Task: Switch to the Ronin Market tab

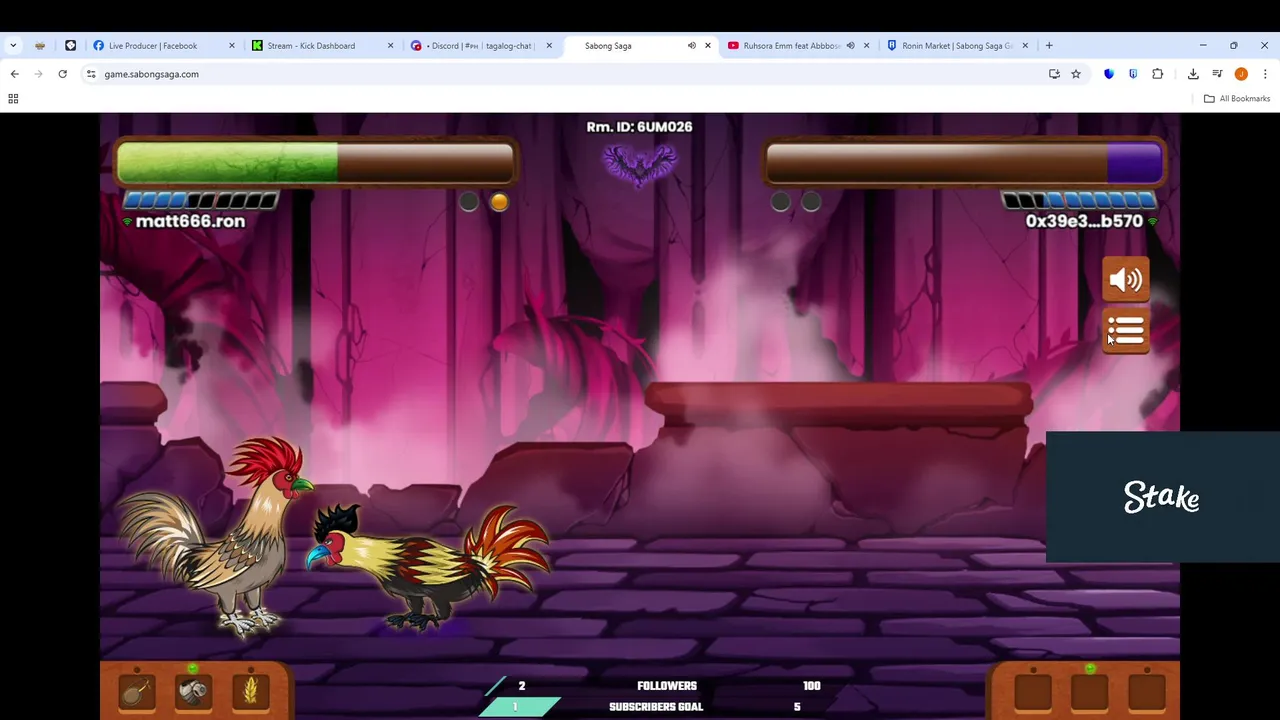Action: 957,45
